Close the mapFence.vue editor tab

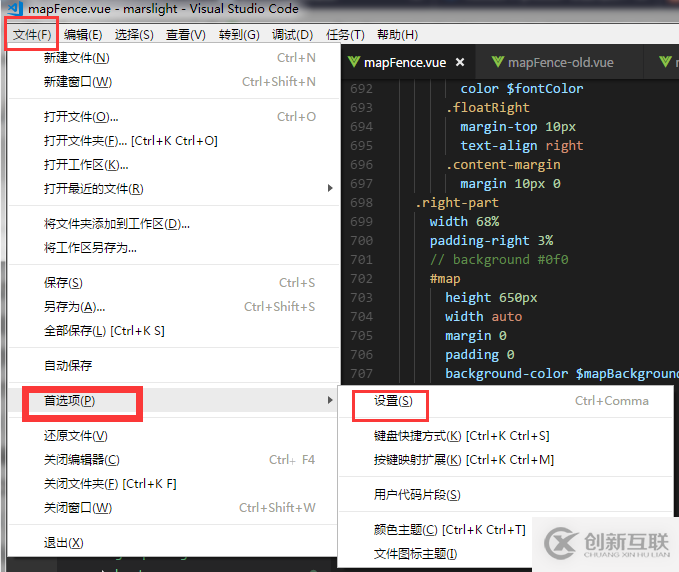point(460,62)
